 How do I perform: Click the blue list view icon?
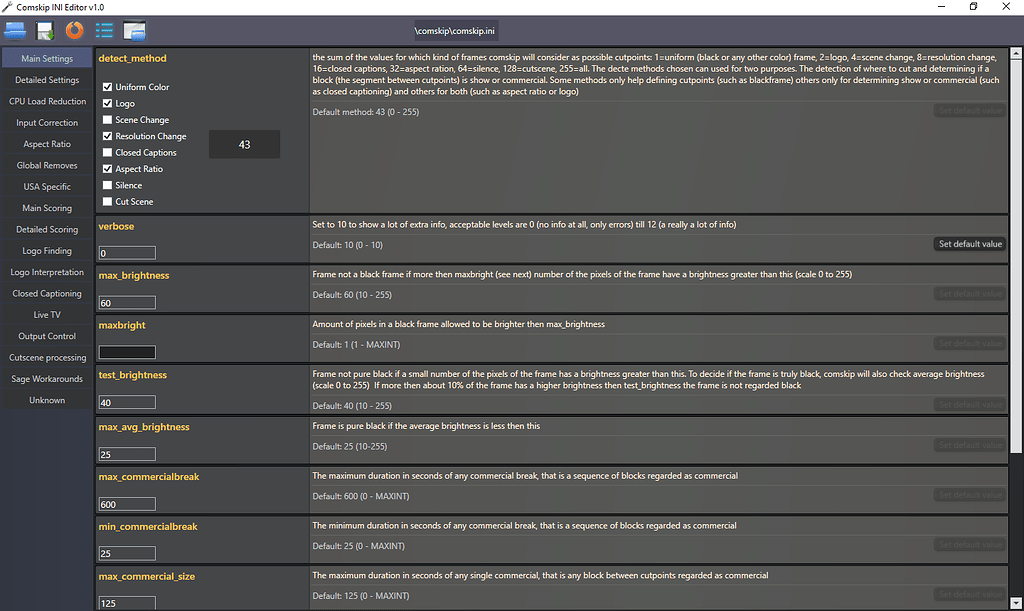click(x=104, y=30)
